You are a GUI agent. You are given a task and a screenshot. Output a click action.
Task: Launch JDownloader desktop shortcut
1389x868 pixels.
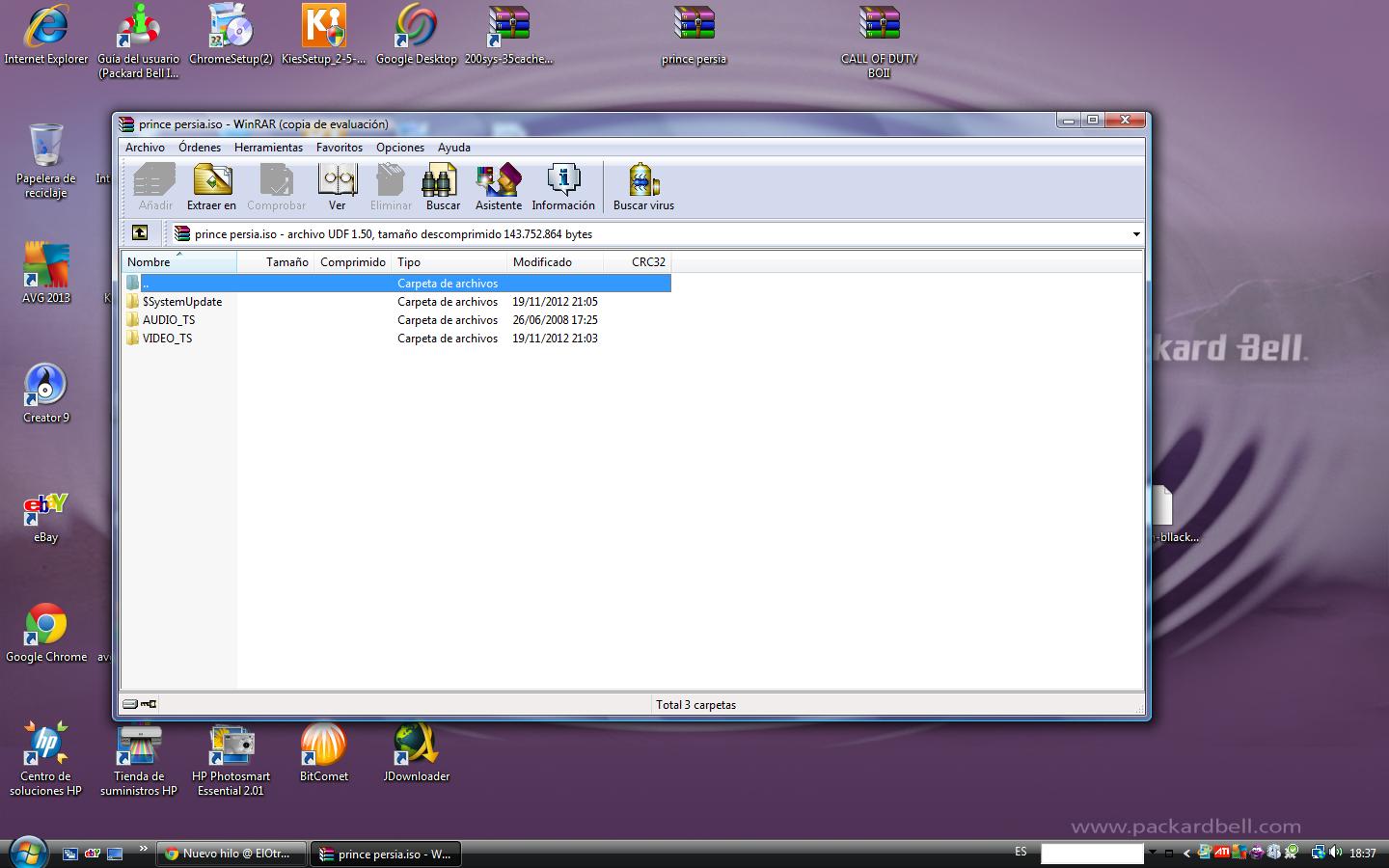point(417,751)
